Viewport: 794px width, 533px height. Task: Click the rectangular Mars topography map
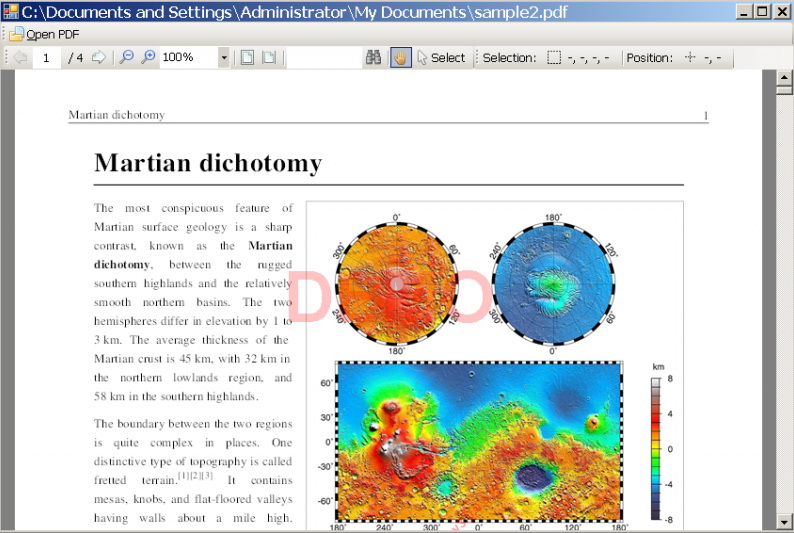(479, 441)
